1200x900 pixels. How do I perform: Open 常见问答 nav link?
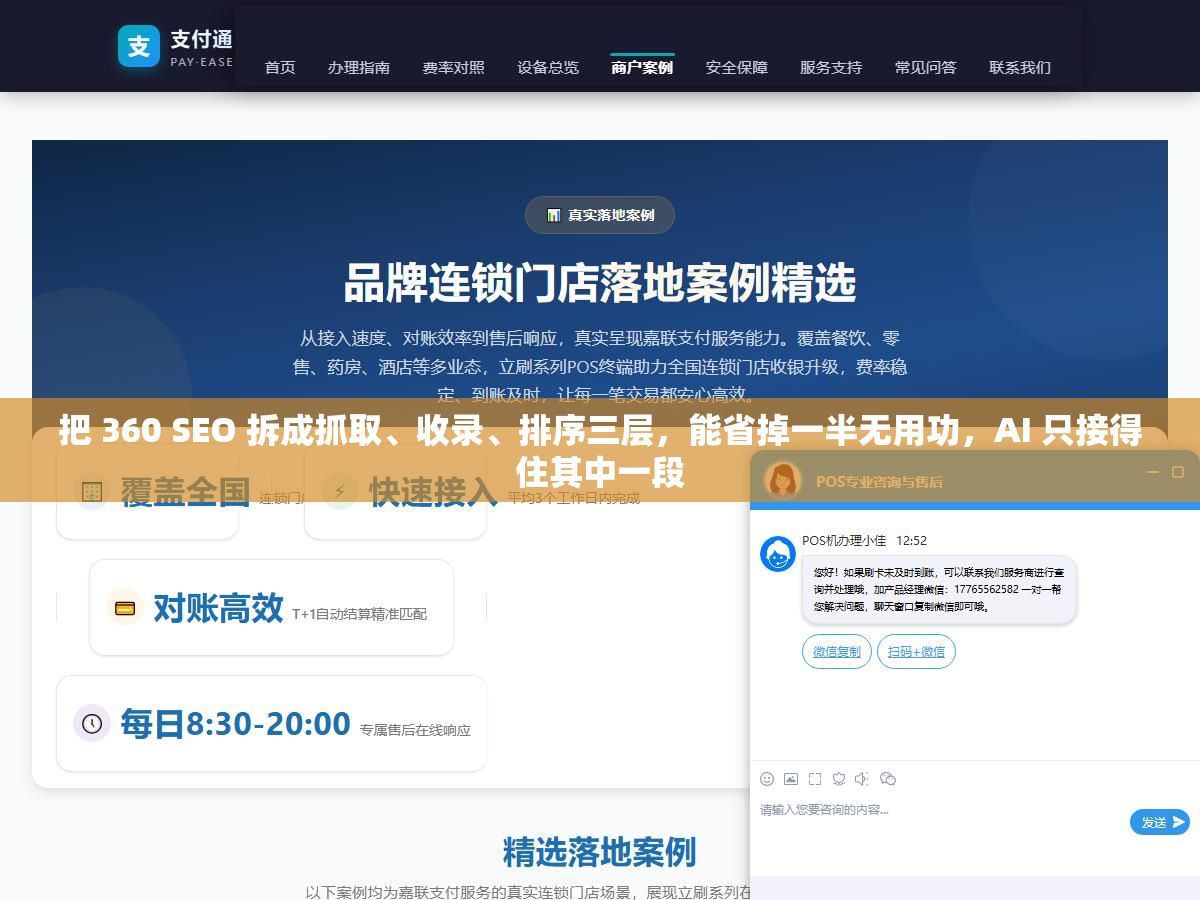coord(926,68)
